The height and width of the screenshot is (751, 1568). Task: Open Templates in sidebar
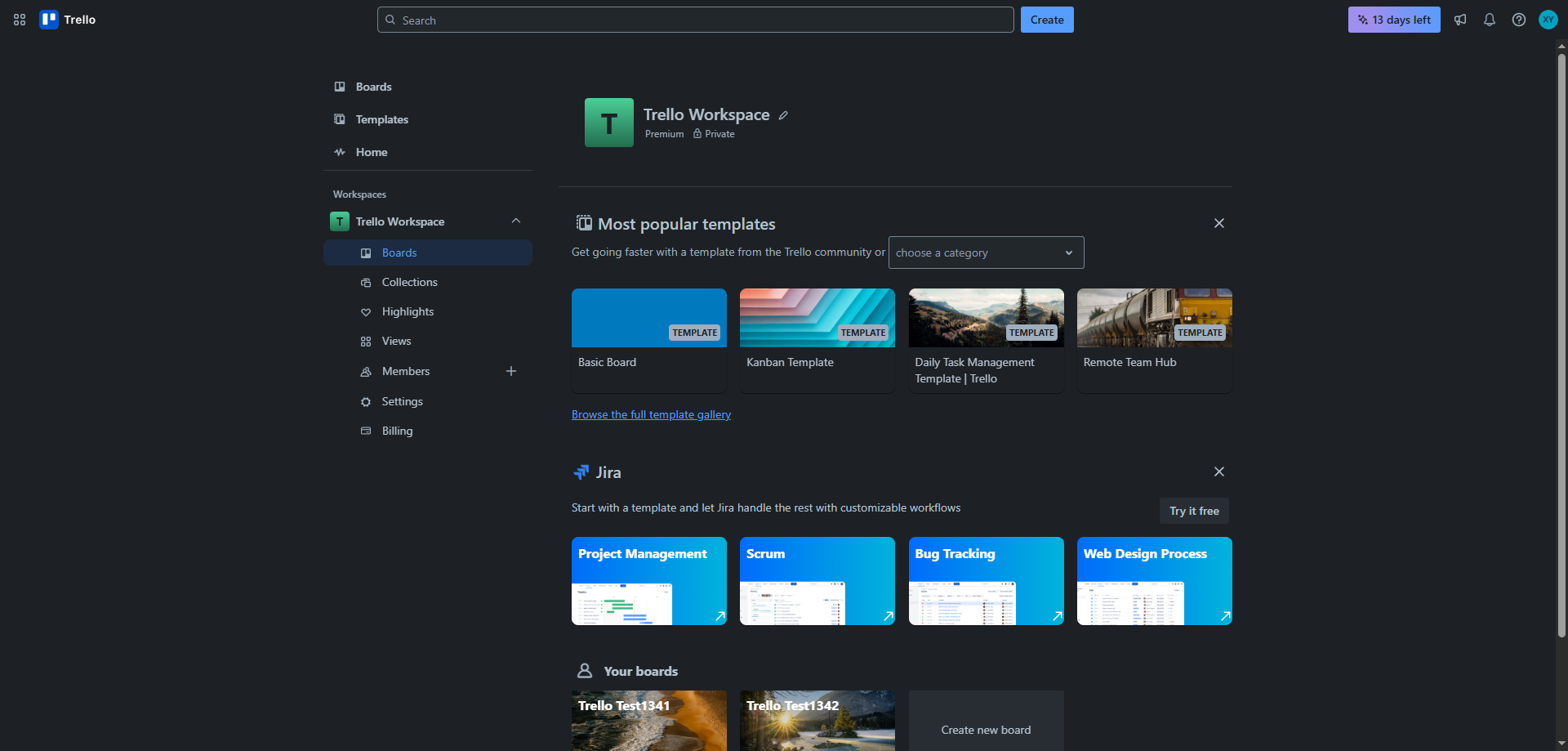428,119
